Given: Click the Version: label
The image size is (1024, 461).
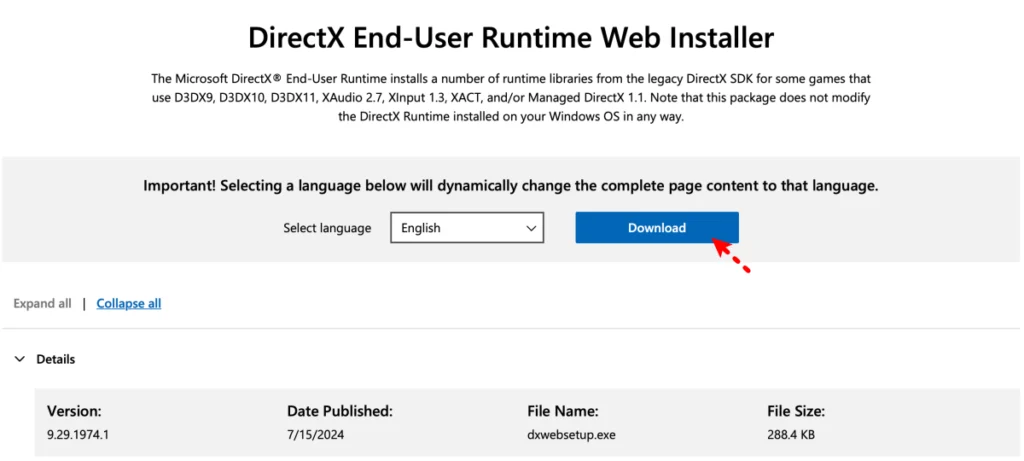Looking at the screenshot, I should coord(74,411).
